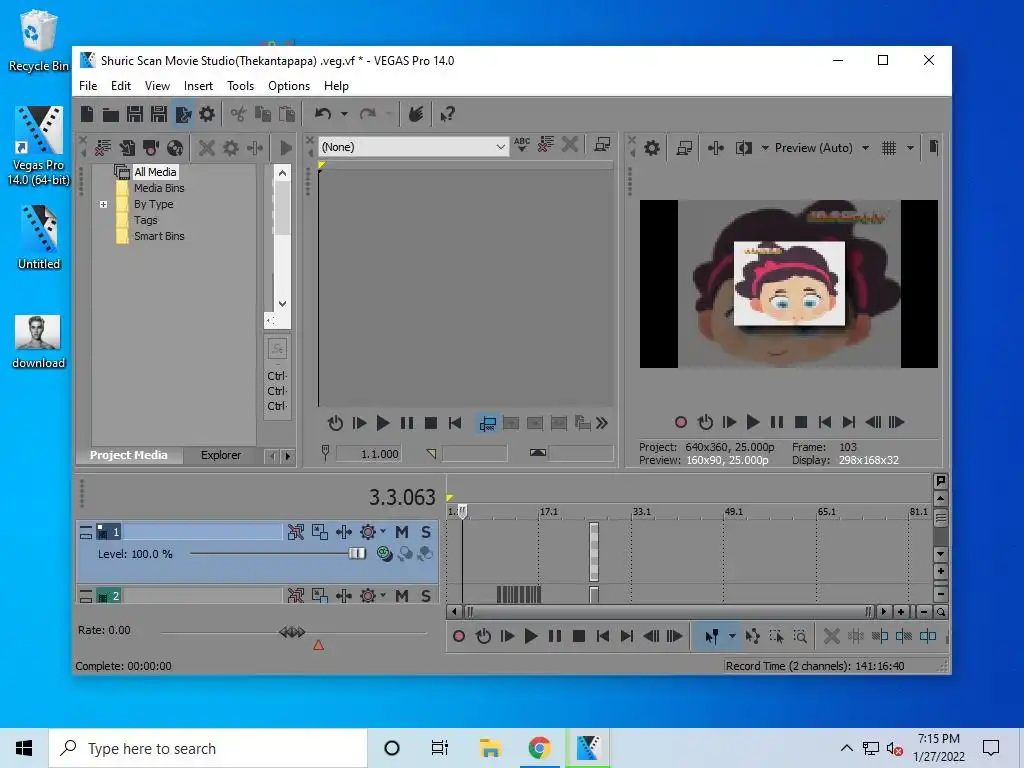
Task: Open the overlays grid icon in the preview
Action: point(889,148)
